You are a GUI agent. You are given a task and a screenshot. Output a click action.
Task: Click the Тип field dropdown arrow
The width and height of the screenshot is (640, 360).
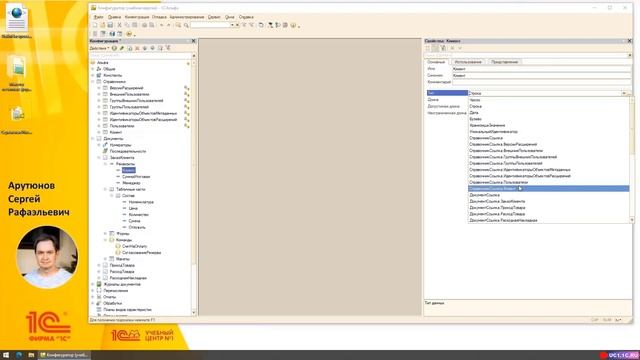click(624, 93)
